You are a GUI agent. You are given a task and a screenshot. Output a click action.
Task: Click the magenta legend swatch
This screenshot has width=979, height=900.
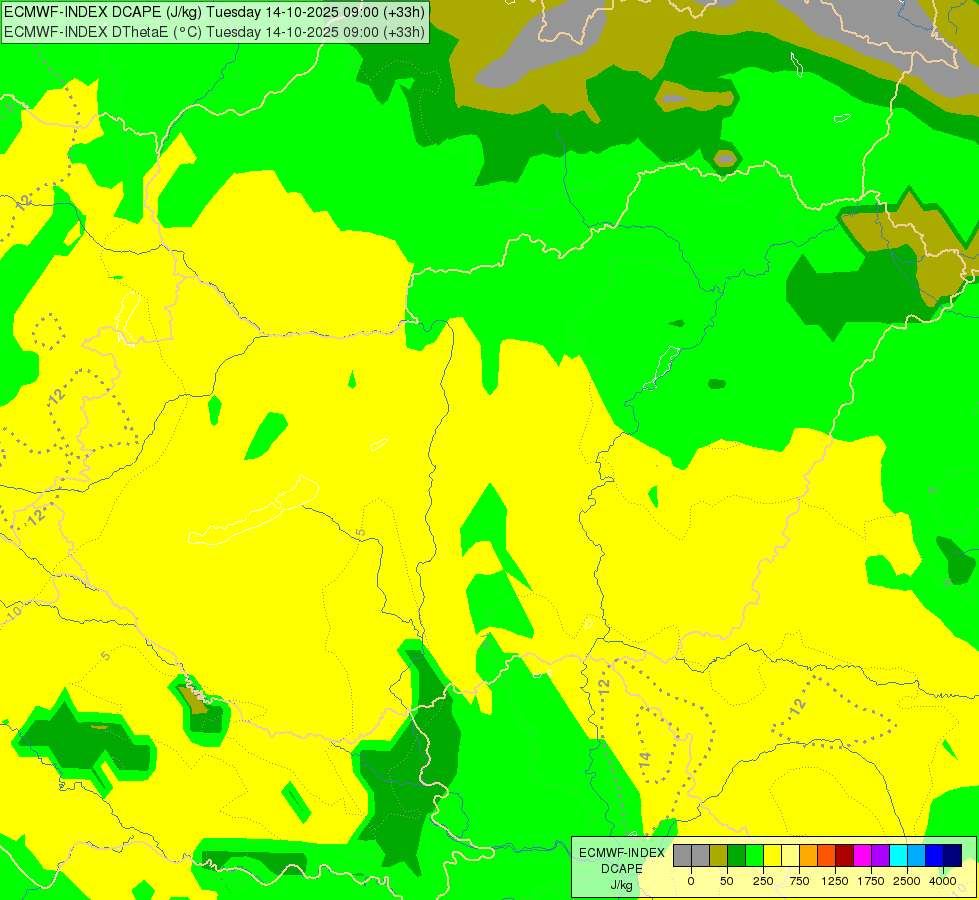pyautogui.click(x=863, y=856)
